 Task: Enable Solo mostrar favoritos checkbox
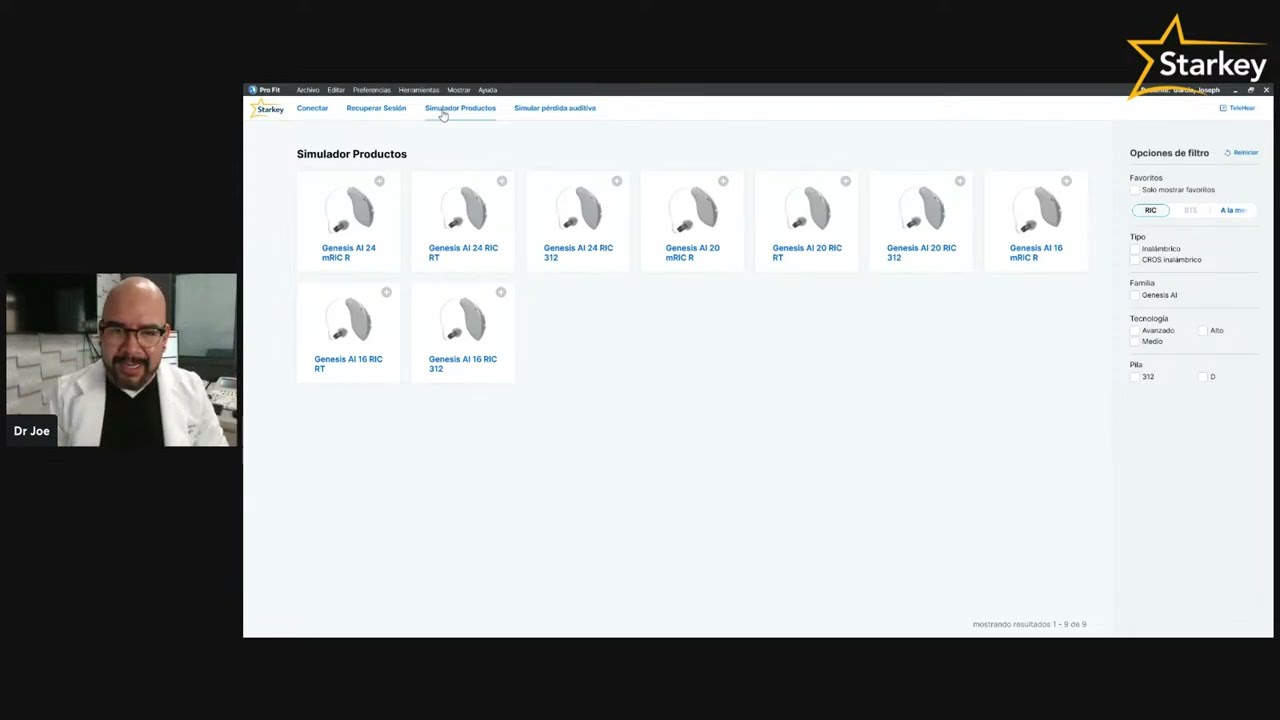point(1135,190)
